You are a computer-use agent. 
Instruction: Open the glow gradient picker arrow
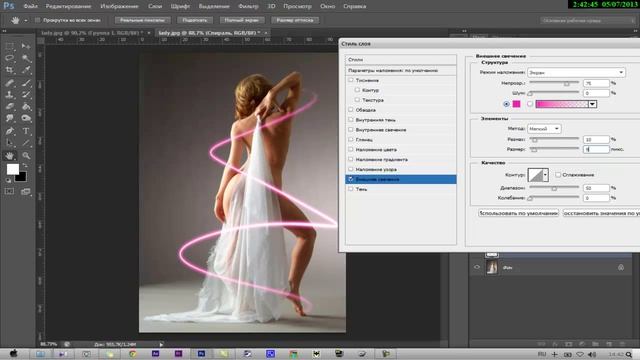tap(592, 104)
